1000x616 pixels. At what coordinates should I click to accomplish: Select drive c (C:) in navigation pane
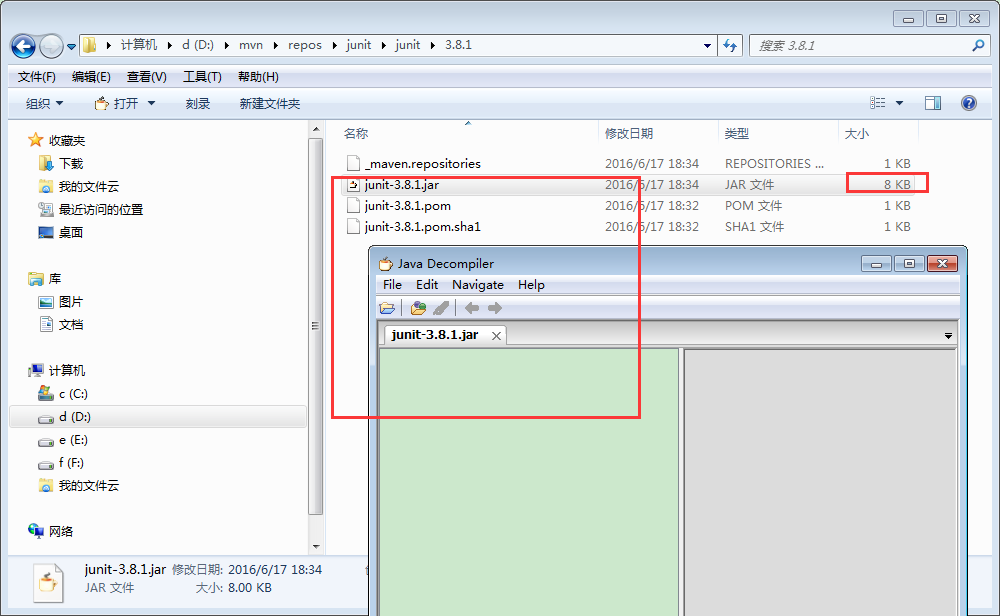click(x=73, y=393)
